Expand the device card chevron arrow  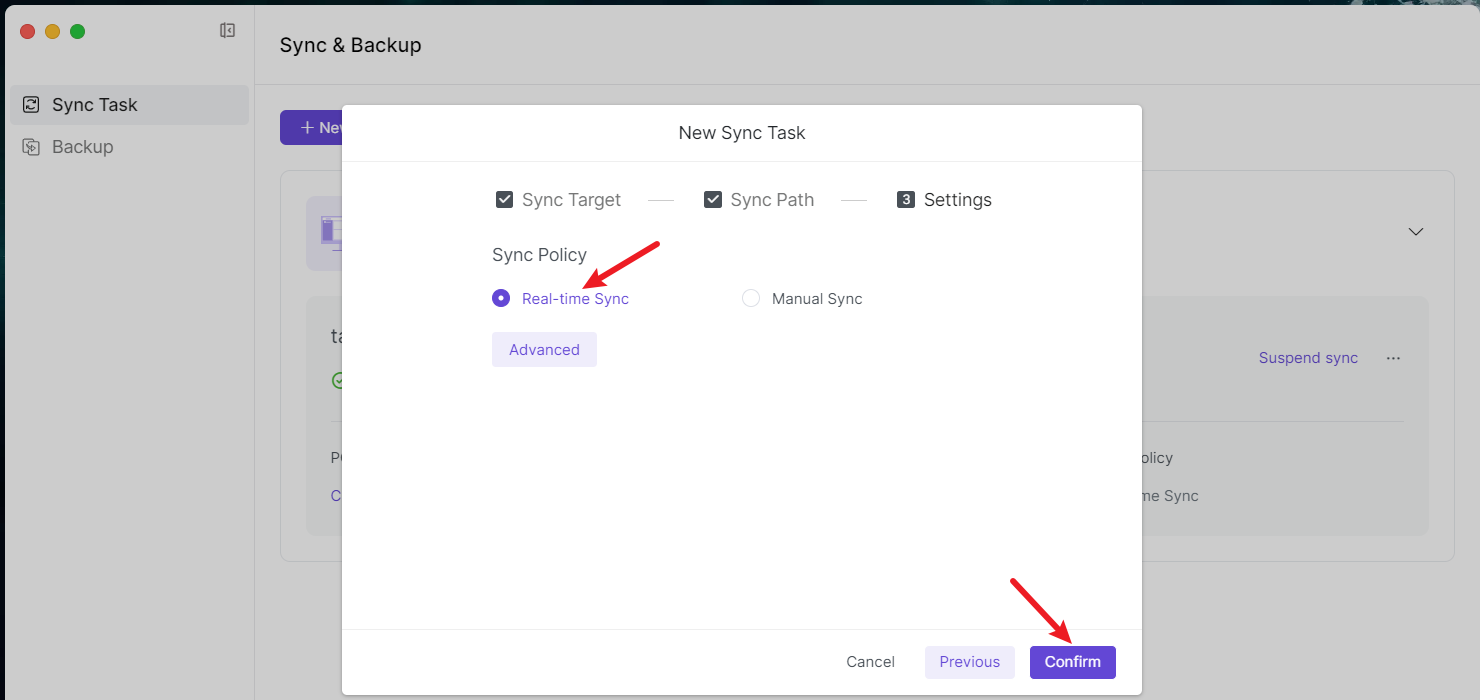pos(1415,231)
